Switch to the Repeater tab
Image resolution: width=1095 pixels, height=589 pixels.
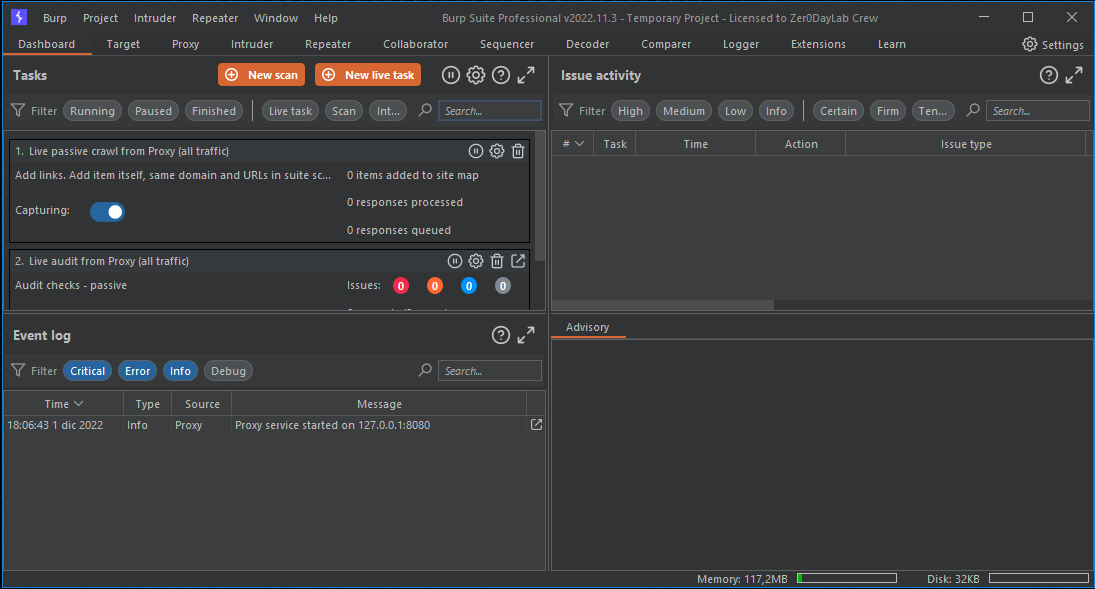328,44
